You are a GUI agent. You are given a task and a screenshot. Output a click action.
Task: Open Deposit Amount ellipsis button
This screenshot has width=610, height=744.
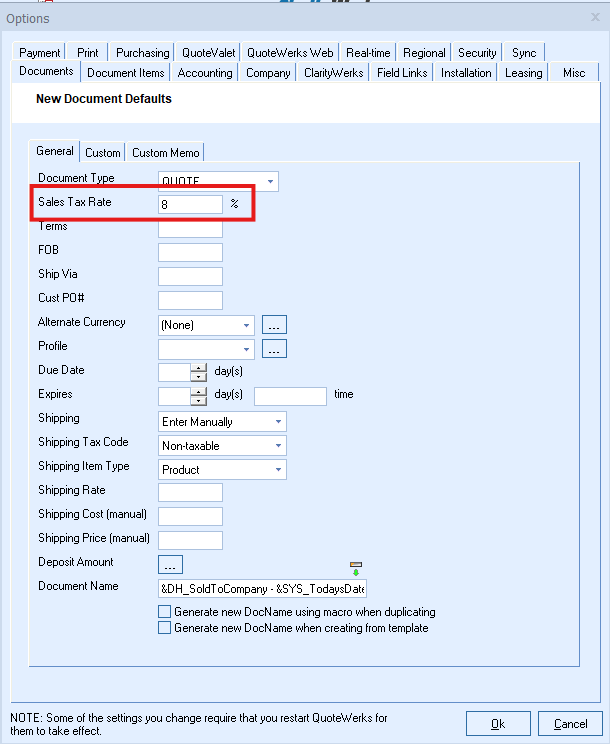170,564
